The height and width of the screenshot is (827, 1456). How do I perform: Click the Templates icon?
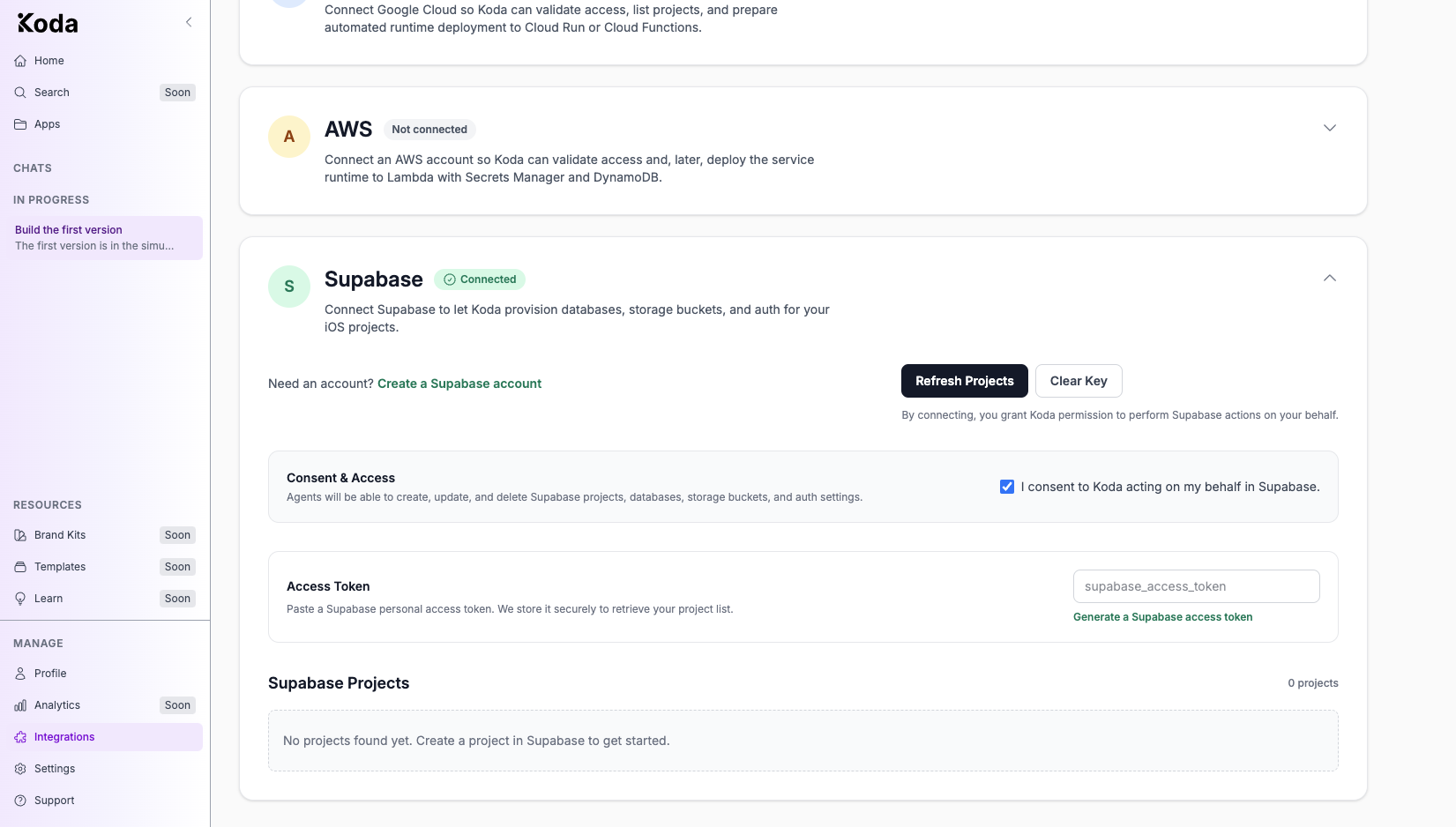pyautogui.click(x=20, y=567)
